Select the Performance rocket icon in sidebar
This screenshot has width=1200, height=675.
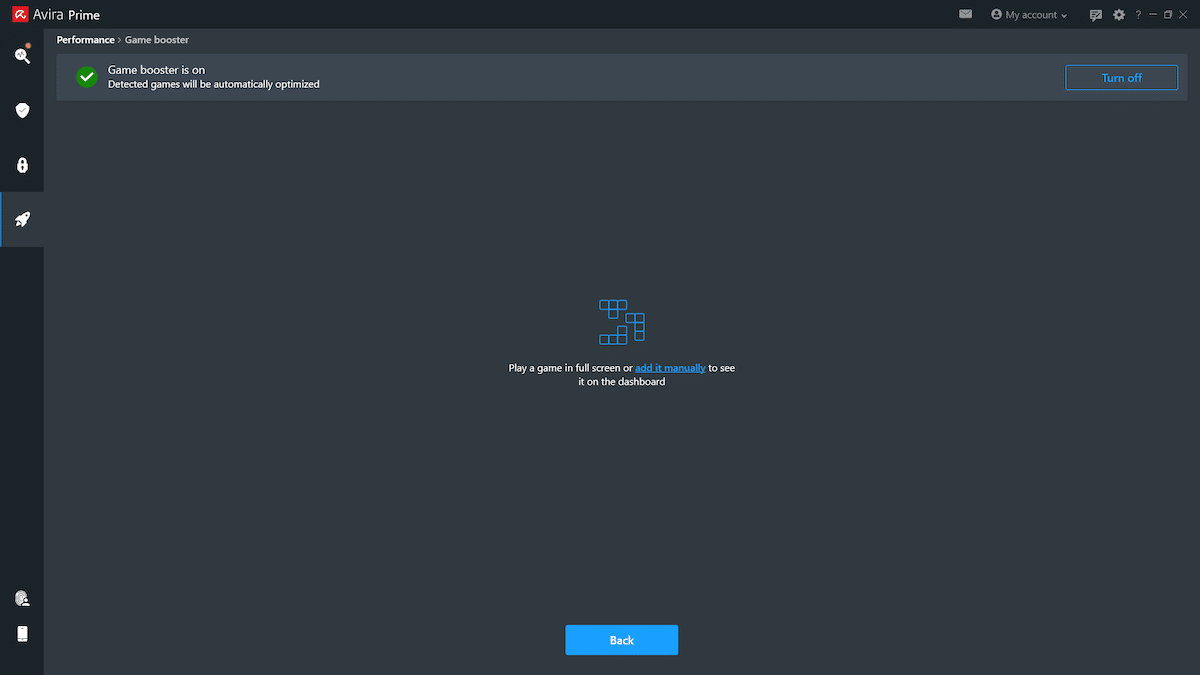22,219
